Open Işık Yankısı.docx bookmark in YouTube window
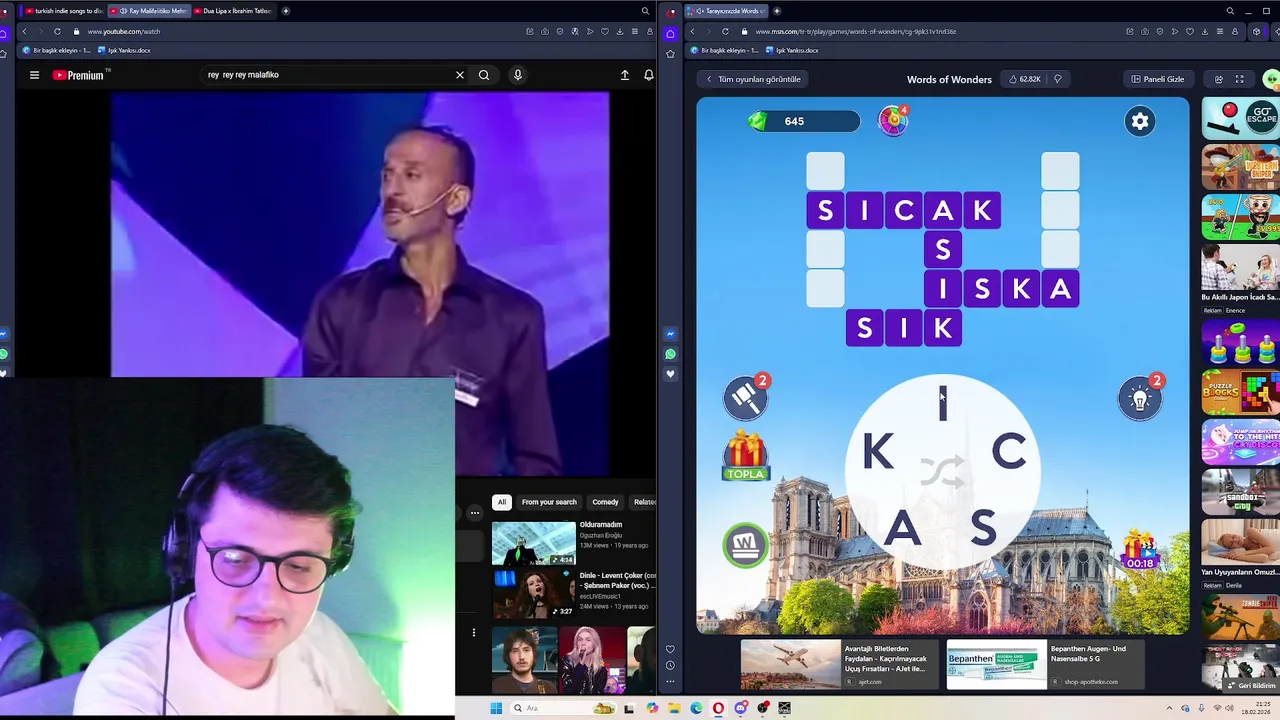 (125, 50)
